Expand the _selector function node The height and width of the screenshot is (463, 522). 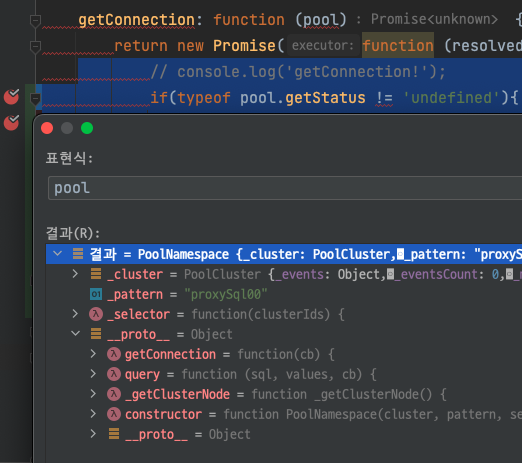75,314
